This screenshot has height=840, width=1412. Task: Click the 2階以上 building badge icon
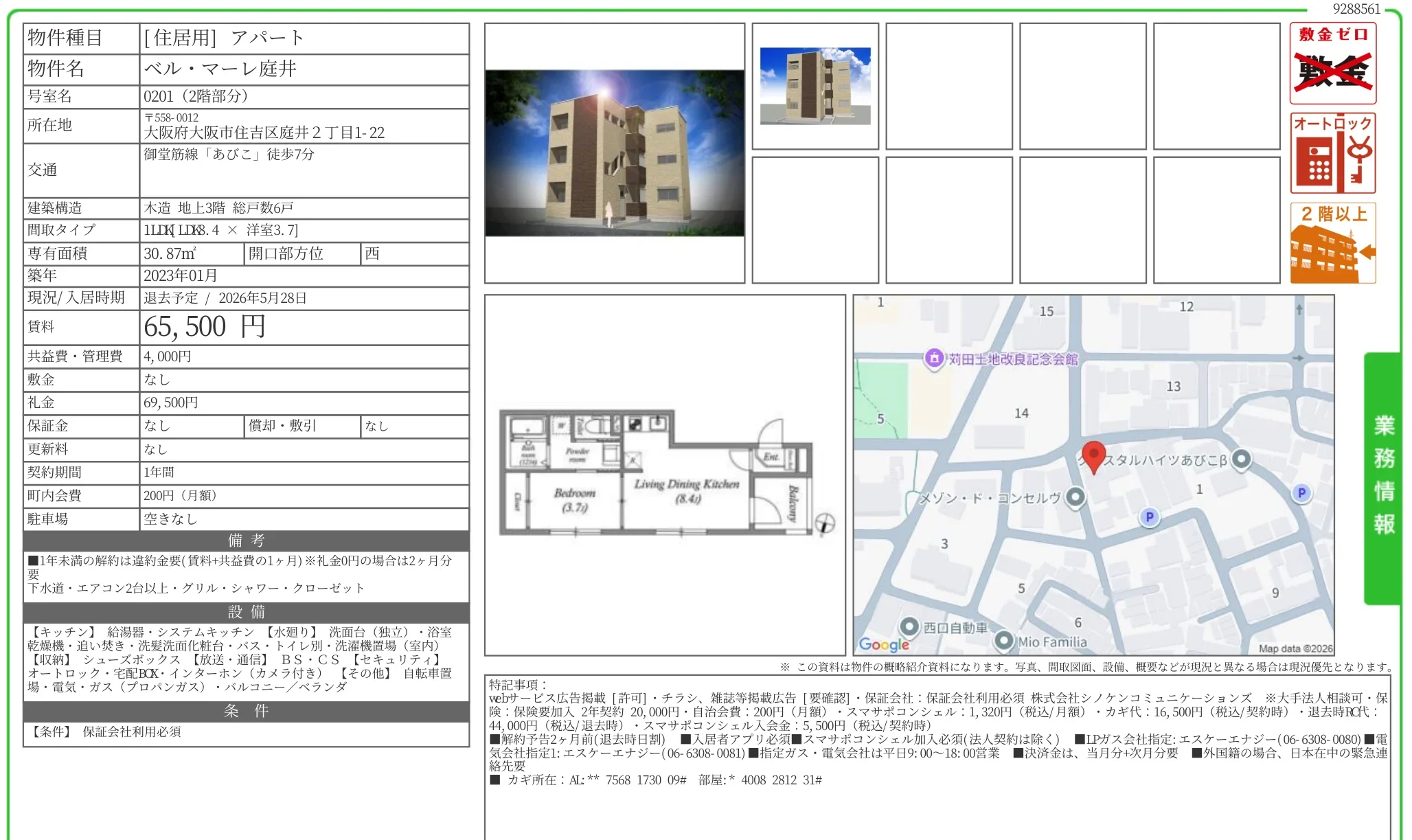[x=1332, y=243]
